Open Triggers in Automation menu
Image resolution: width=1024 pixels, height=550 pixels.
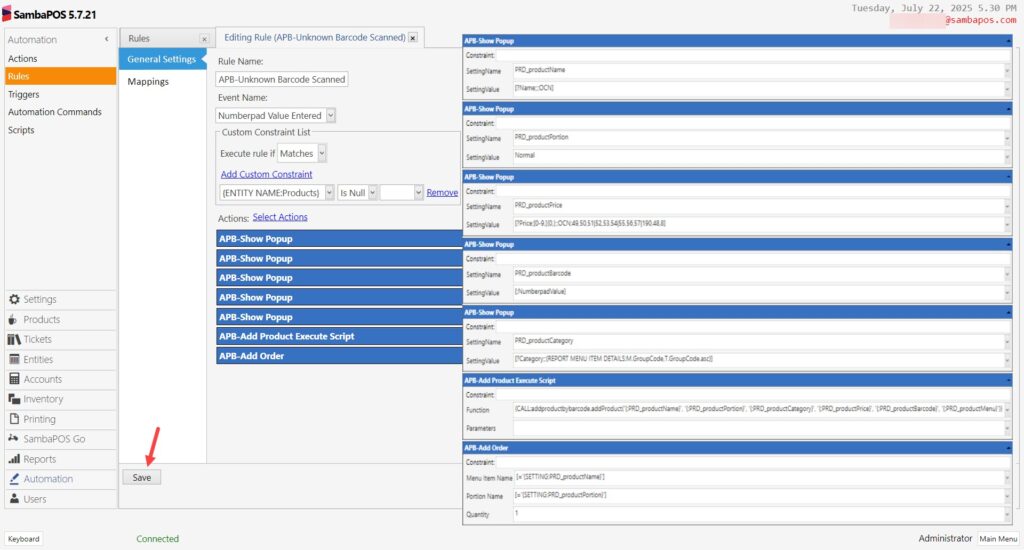(x=24, y=95)
